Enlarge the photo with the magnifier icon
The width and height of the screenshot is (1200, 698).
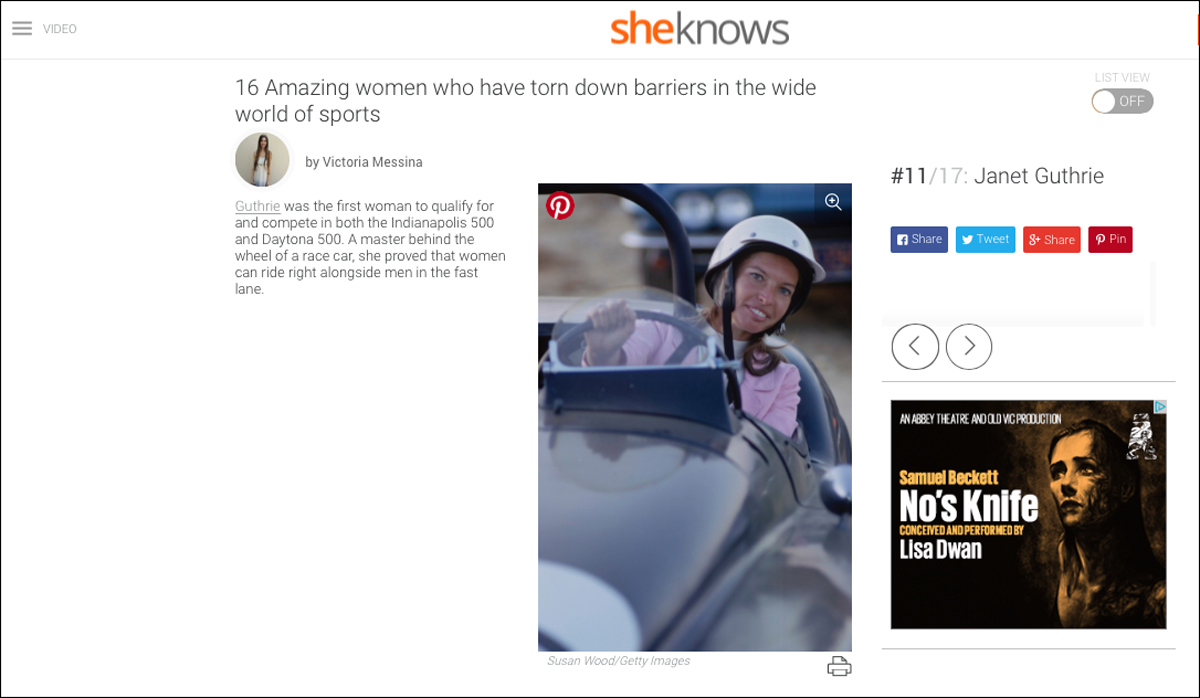point(833,202)
